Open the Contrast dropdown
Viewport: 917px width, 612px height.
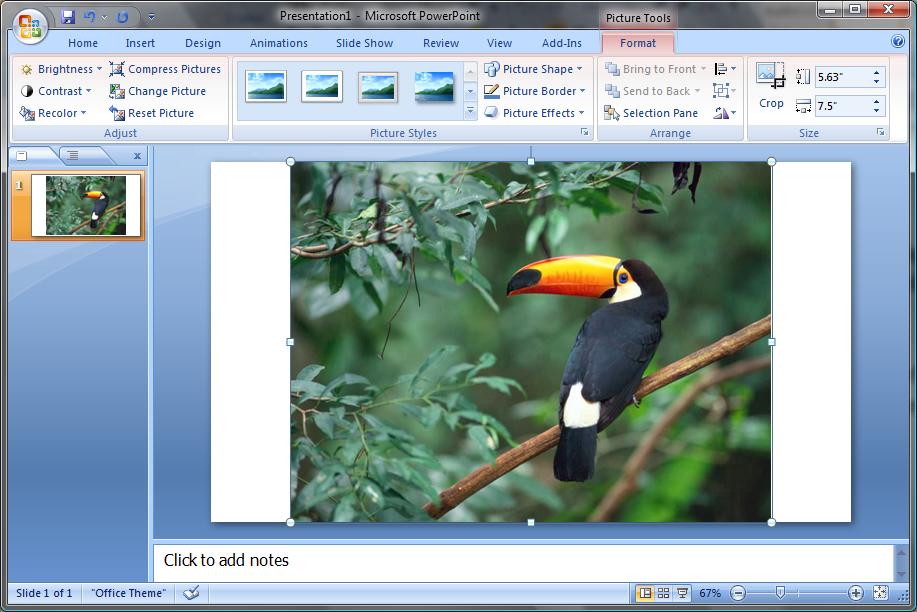pyautogui.click(x=56, y=91)
